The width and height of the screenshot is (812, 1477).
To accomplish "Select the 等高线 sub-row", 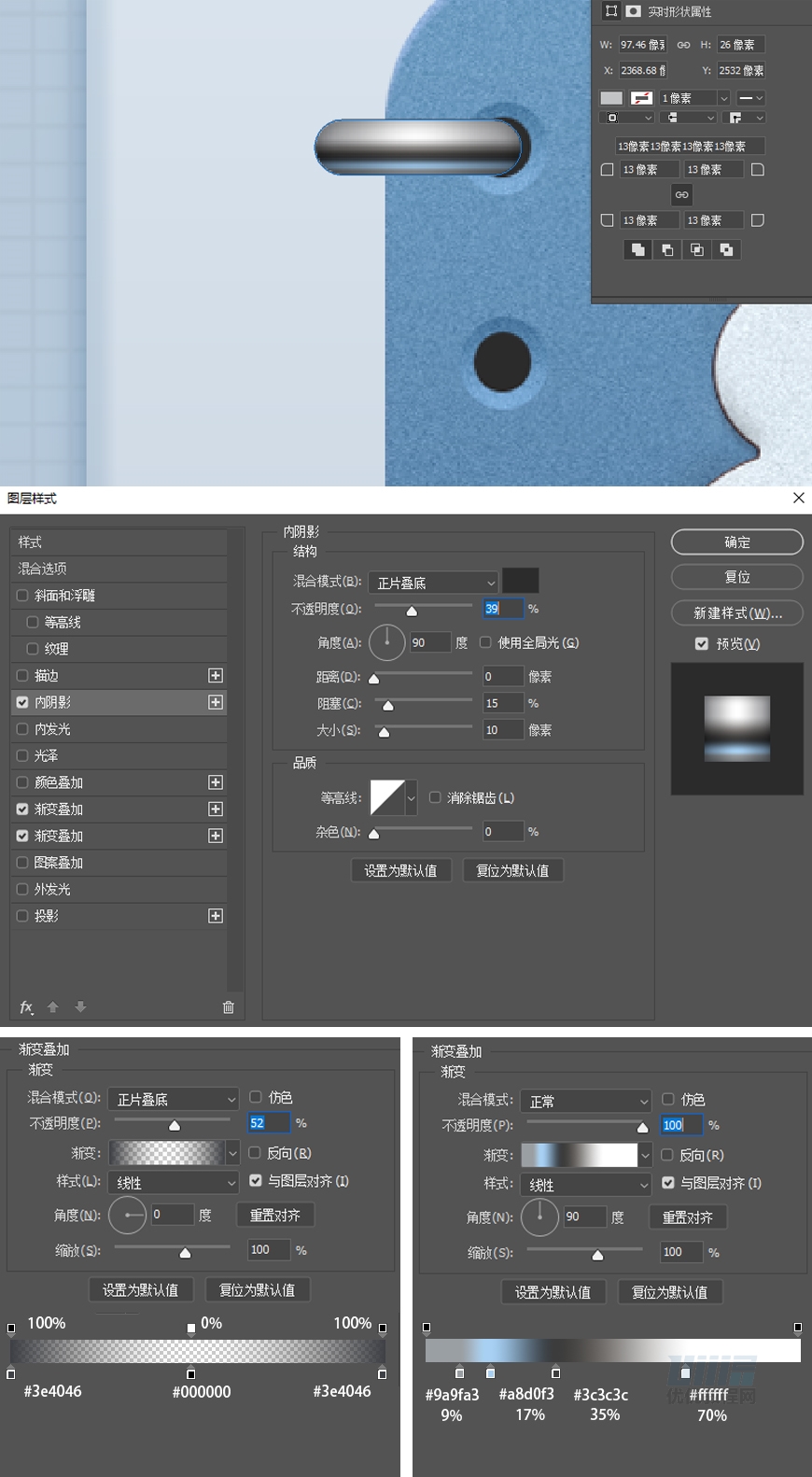I will [x=119, y=622].
